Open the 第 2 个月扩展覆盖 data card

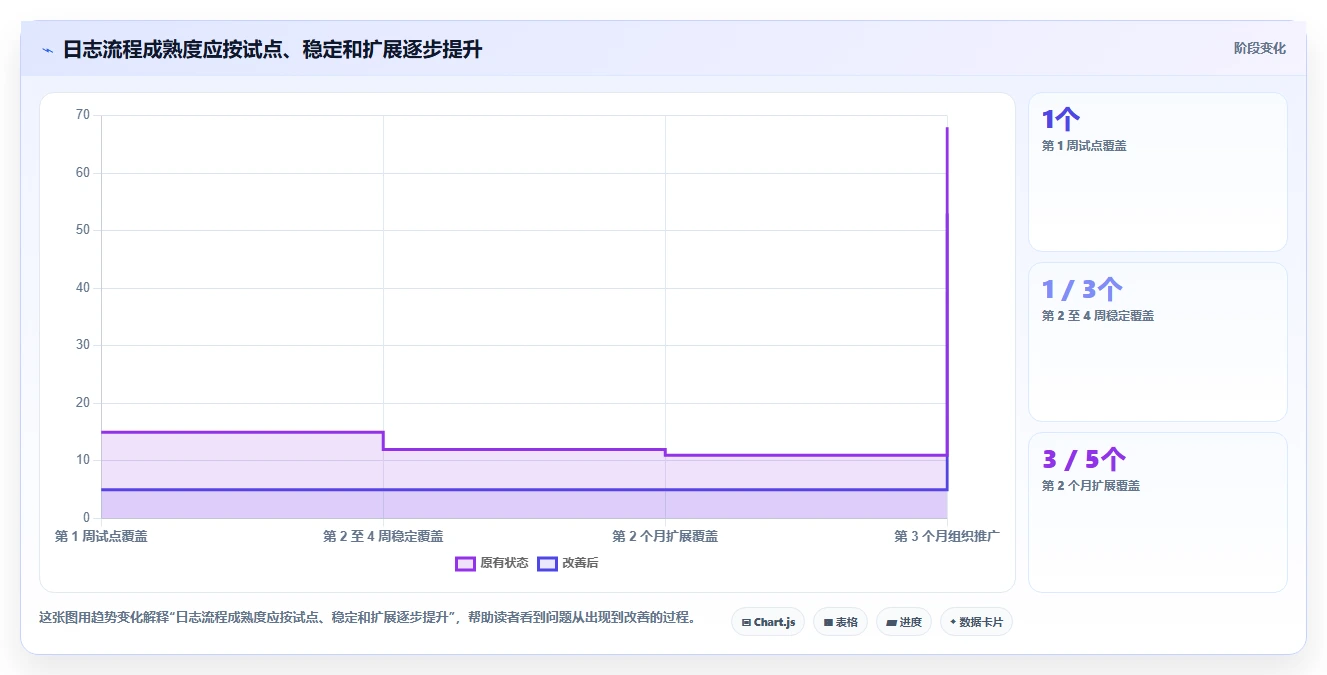[1158, 512]
